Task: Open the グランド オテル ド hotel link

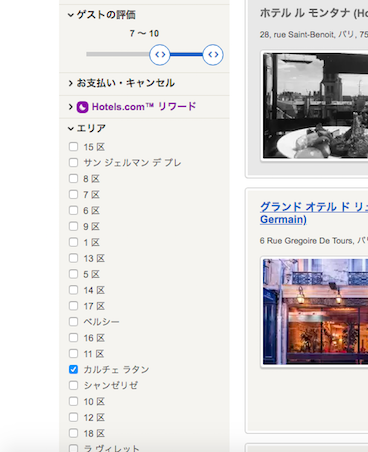Action: point(314,213)
